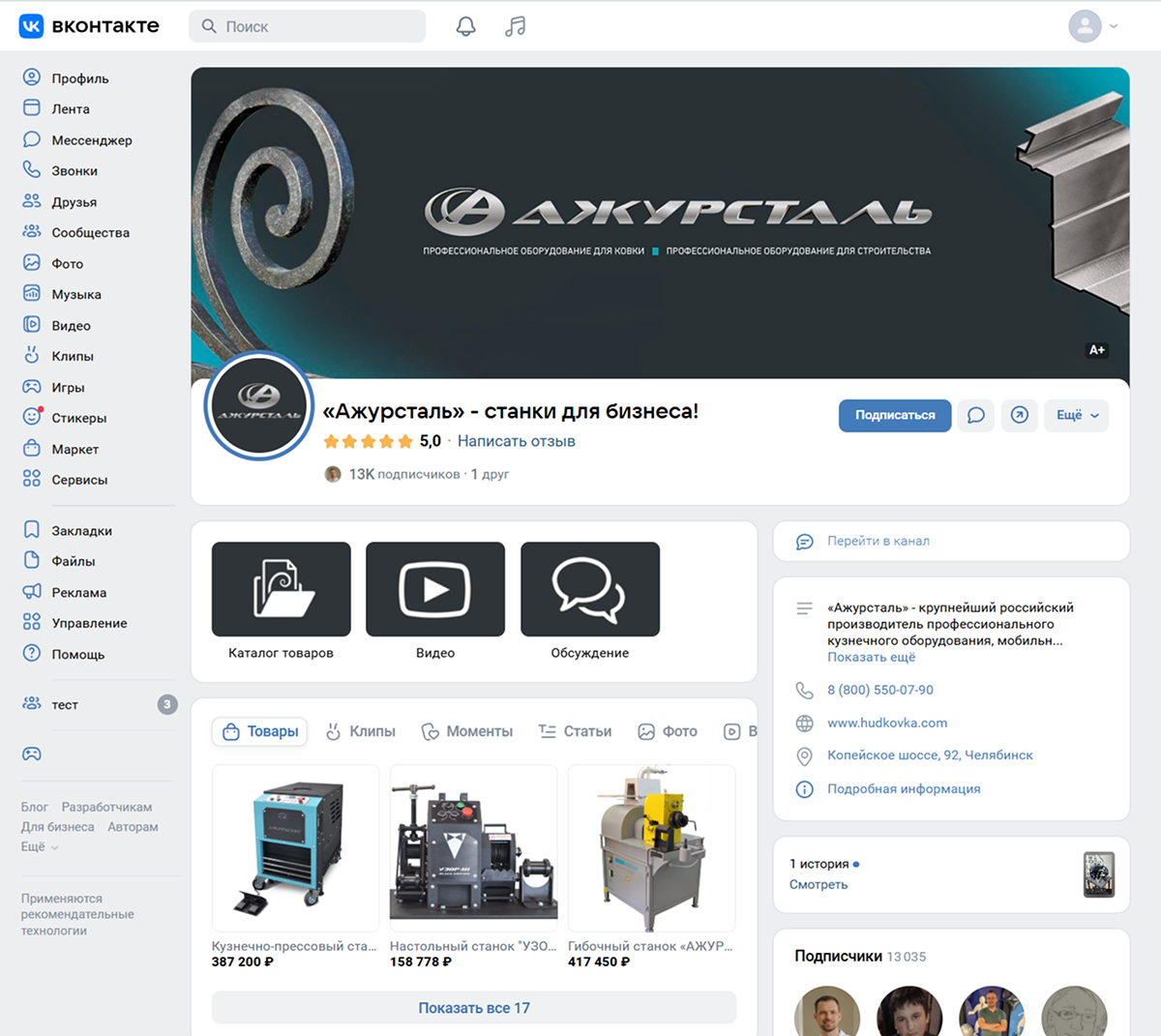Open the Видео play tile
The image size is (1161, 1036).
coord(435,589)
